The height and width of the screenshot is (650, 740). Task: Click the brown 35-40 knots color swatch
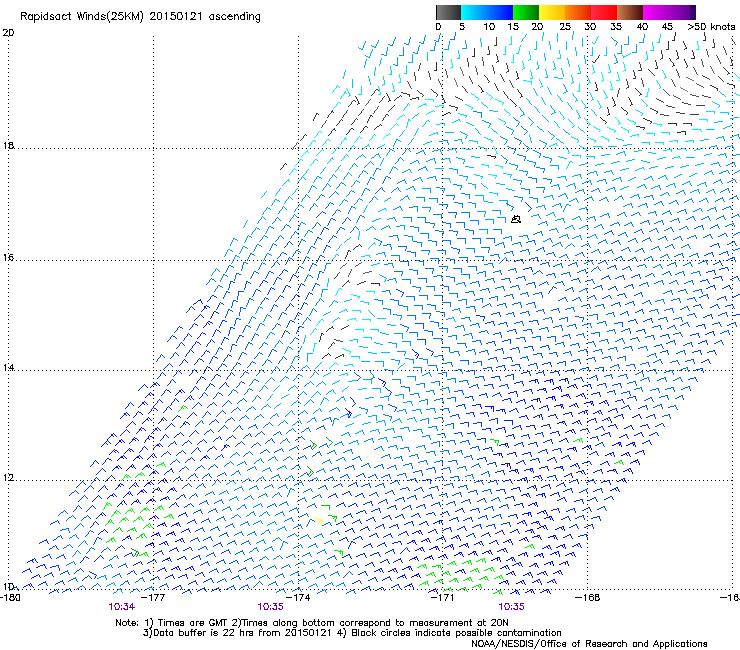(x=630, y=12)
